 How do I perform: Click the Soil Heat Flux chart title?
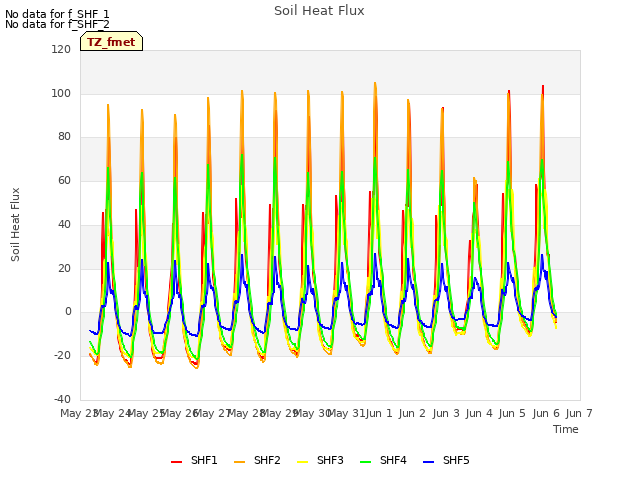tap(319, 11)
